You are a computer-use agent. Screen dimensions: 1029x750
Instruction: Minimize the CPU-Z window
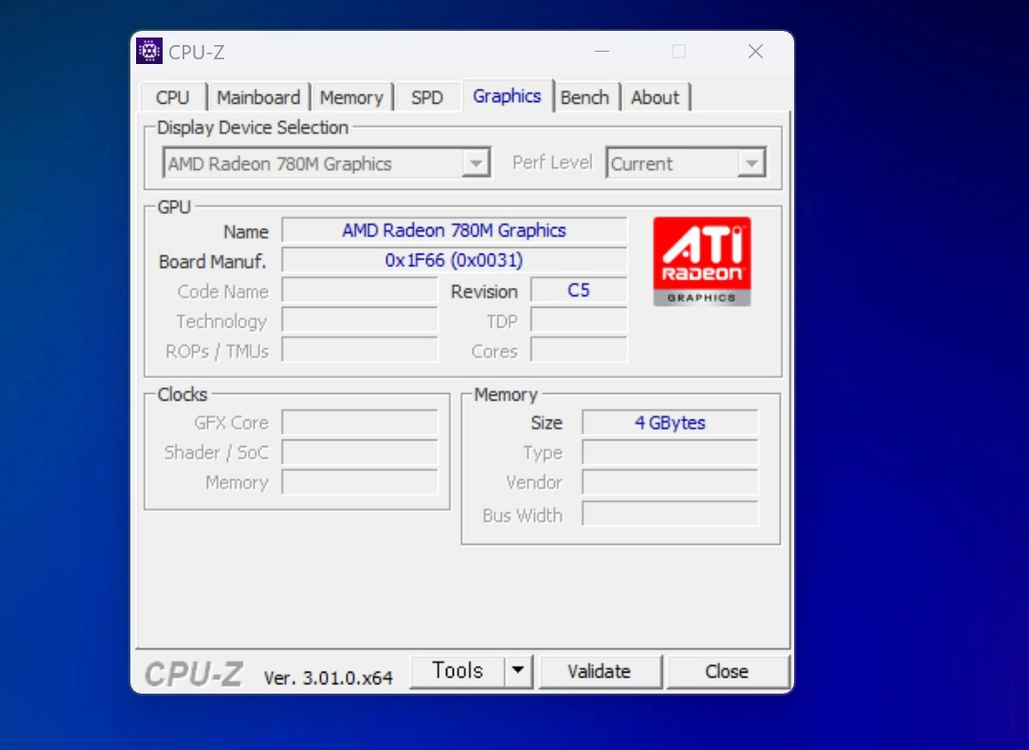click(x=602, y=51)
